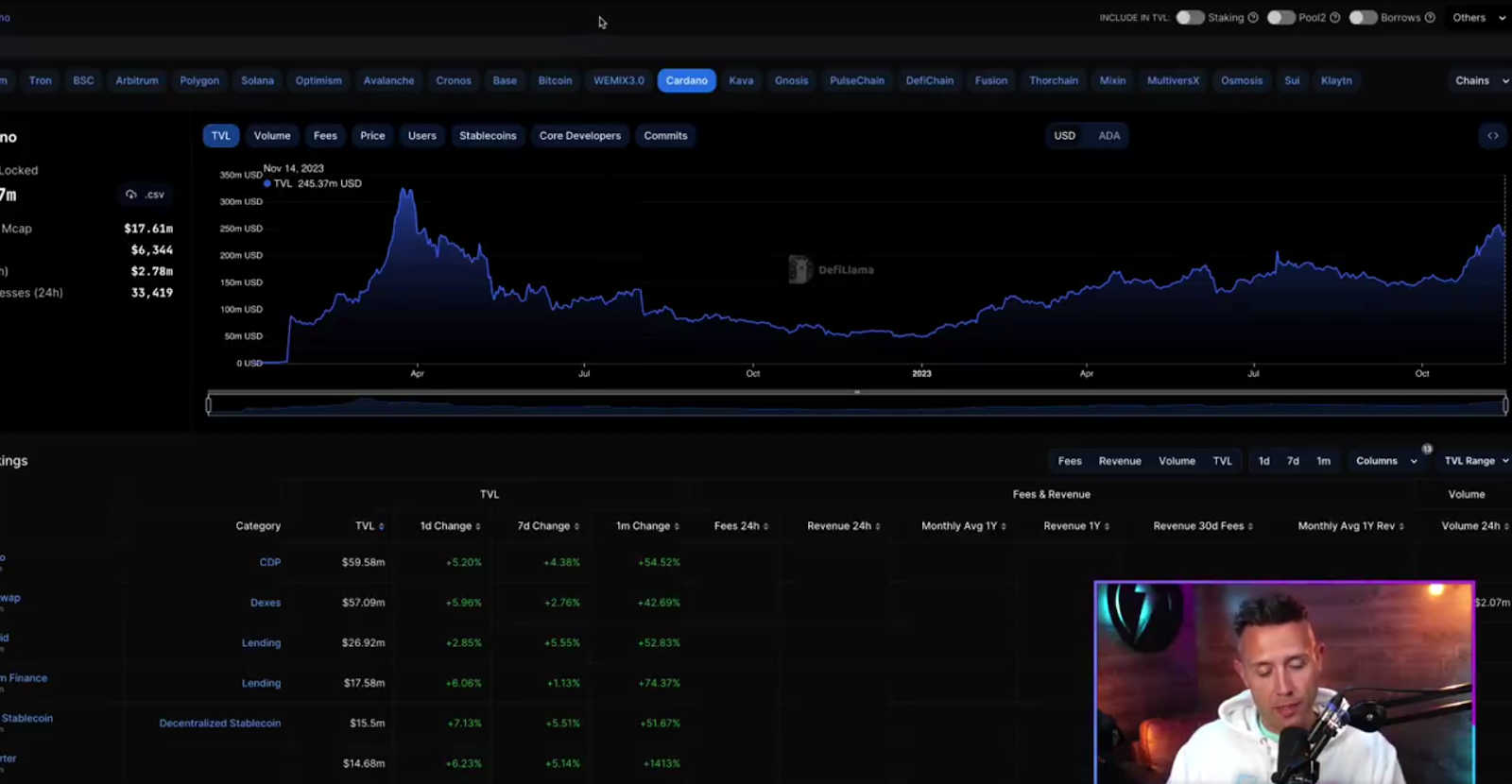Click sort icon on TVL column
Image resolution: width=1512 pixels, height=784 pixels.
[382, 527]
